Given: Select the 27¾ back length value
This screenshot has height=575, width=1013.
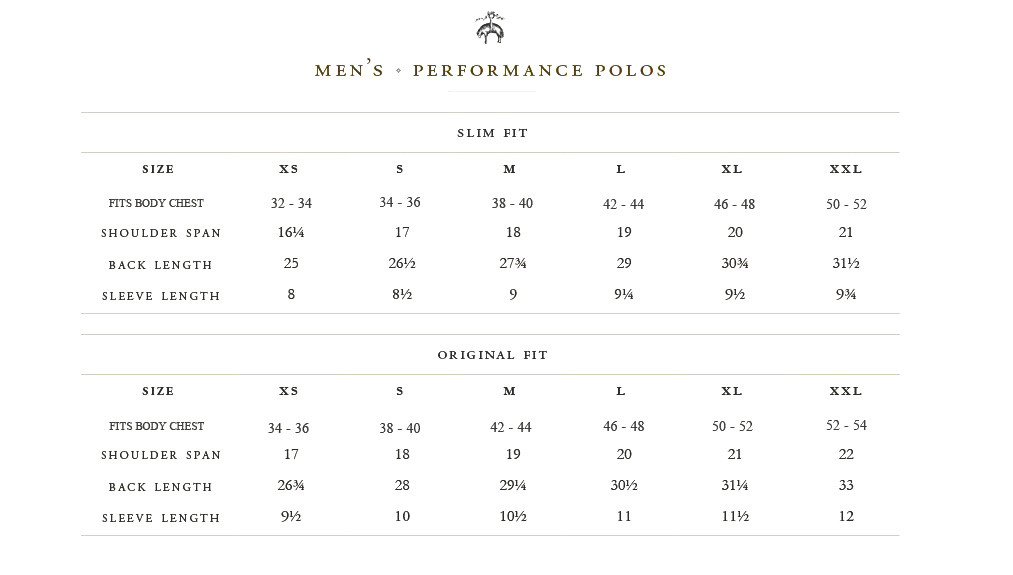Looking at the screenshot, I should [x=512, y=264].
